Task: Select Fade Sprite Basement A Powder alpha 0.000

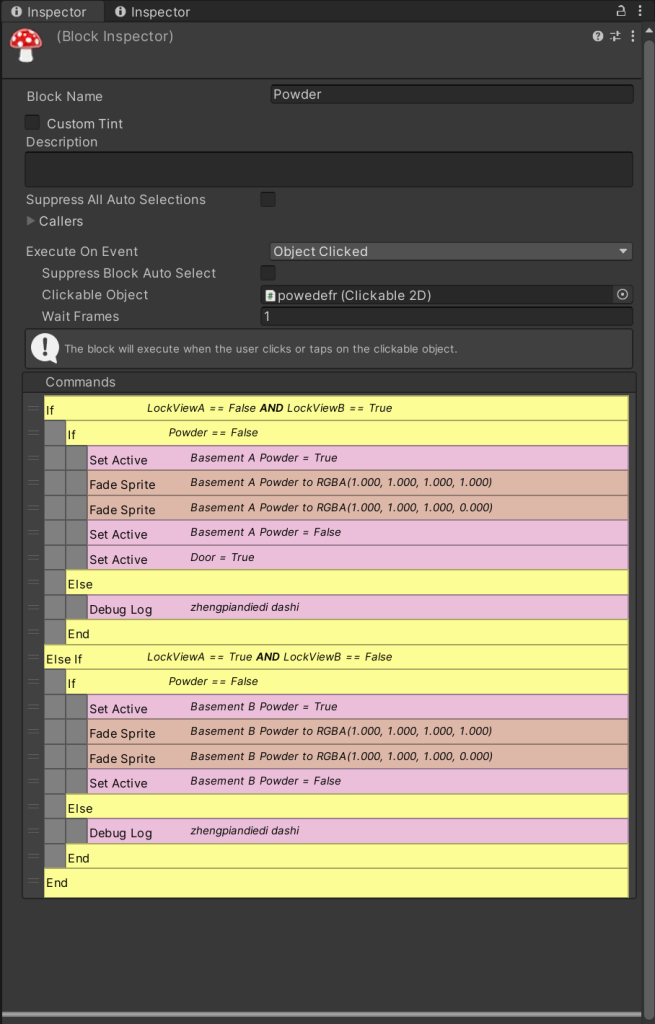Action: click(358, 507)
